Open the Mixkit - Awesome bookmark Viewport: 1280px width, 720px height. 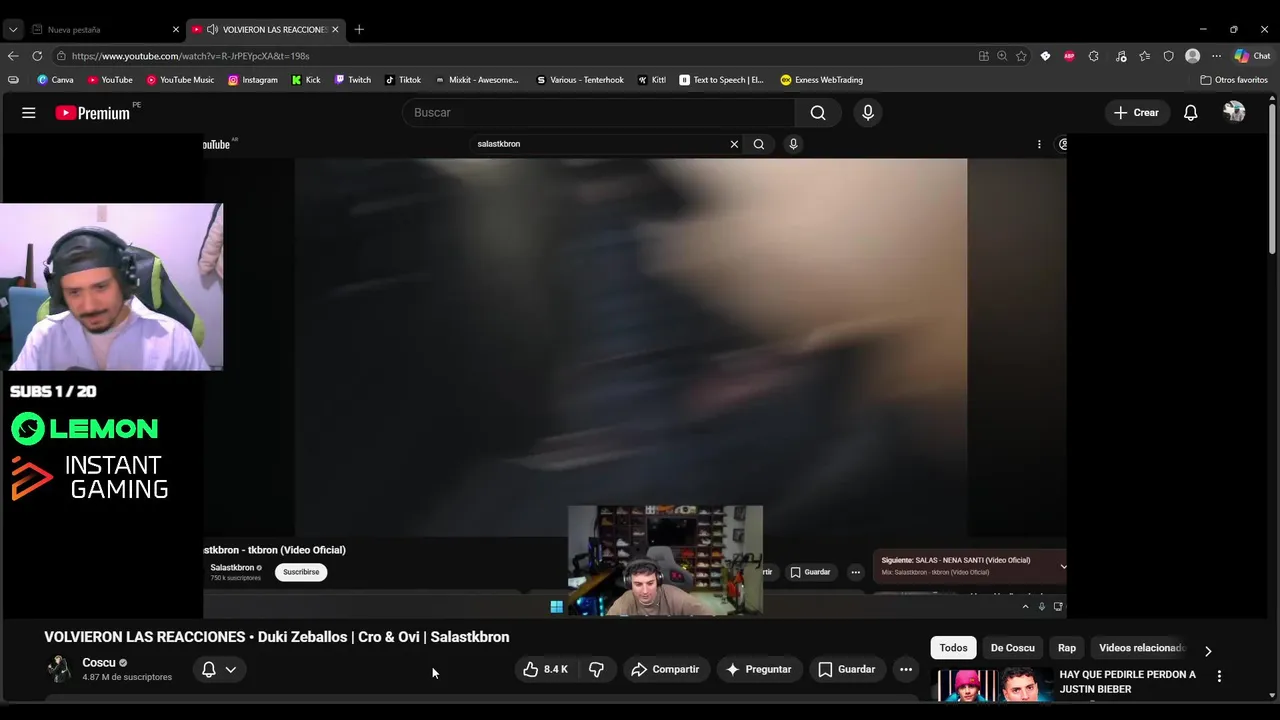point(477,80)
